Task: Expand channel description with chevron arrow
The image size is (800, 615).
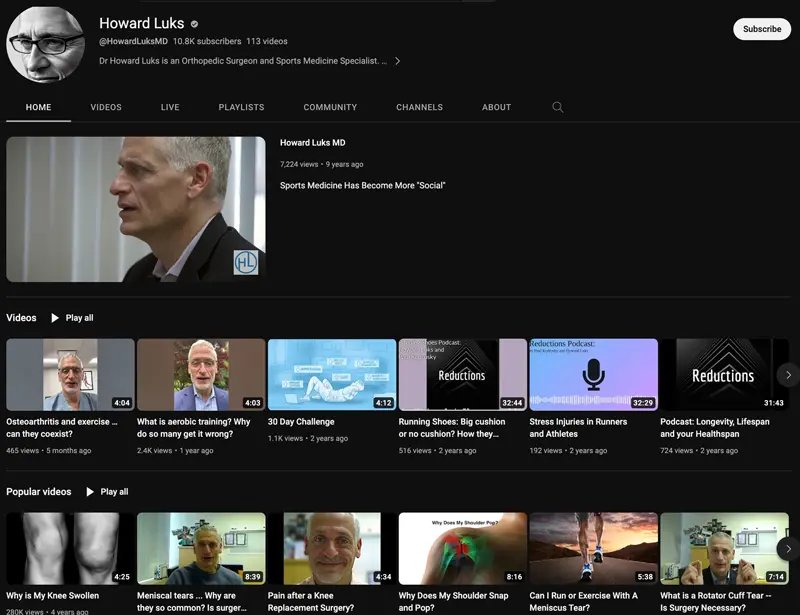Action: pyautogui.click(x=397, y=61)
